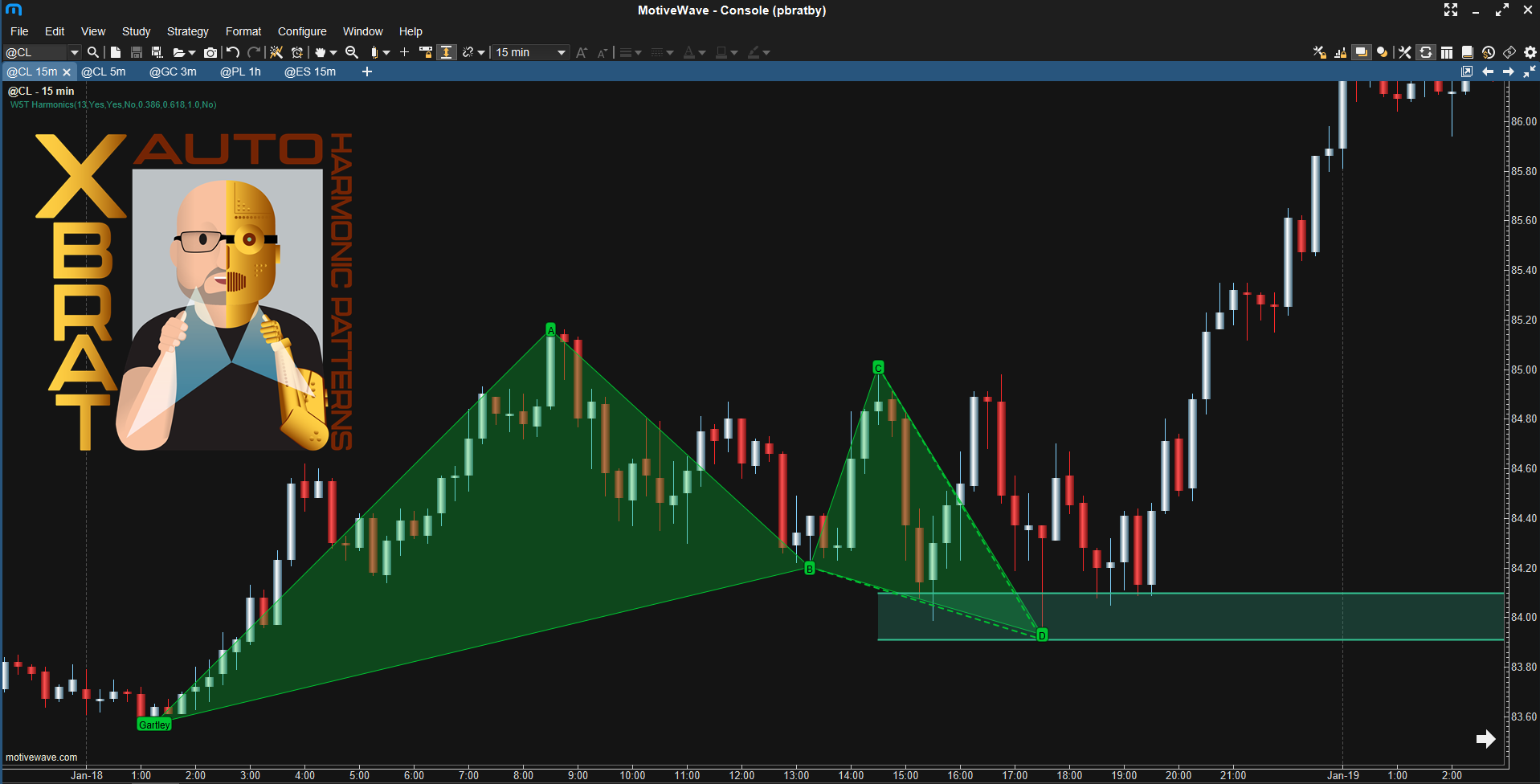The height and width of the screenshot is (784, 1540).
Task: Click the two-circle overlay icon in the toolbar
Action: [x=1382, y=52]
